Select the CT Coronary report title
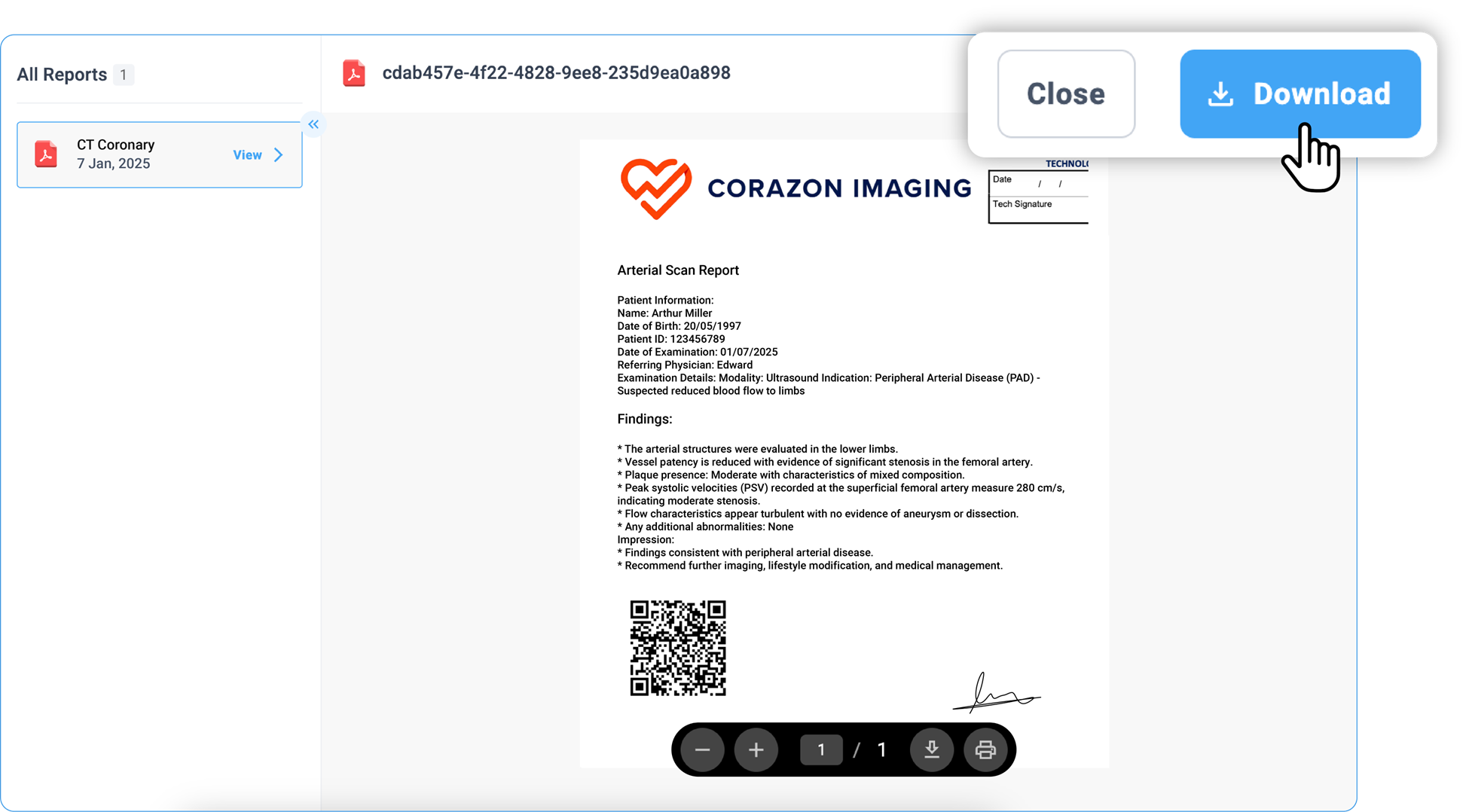The width and height of the screenshot is (1469, 812). 115,145
